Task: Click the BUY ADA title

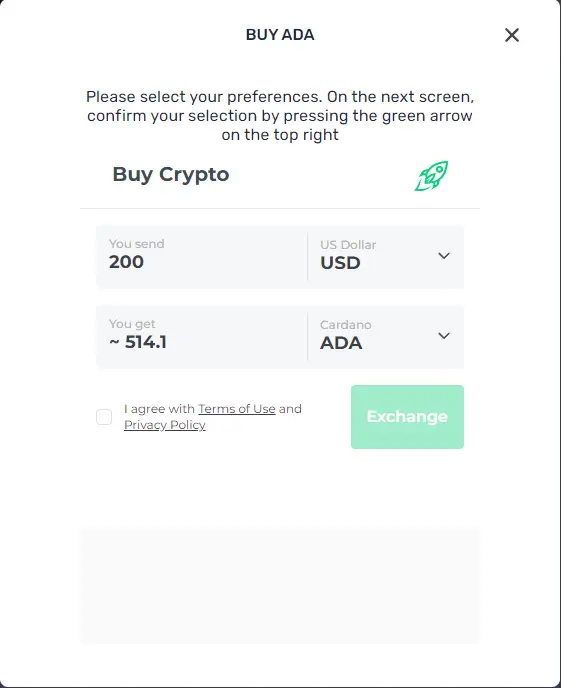Action: pyautogui.click(x=280, y=35)
